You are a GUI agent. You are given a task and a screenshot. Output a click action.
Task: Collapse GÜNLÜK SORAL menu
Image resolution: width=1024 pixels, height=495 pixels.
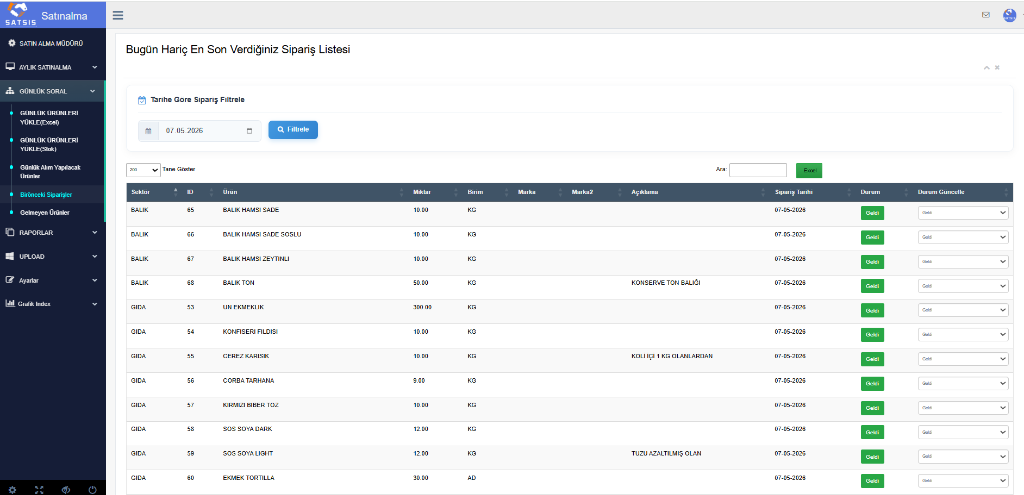(95, 91)
